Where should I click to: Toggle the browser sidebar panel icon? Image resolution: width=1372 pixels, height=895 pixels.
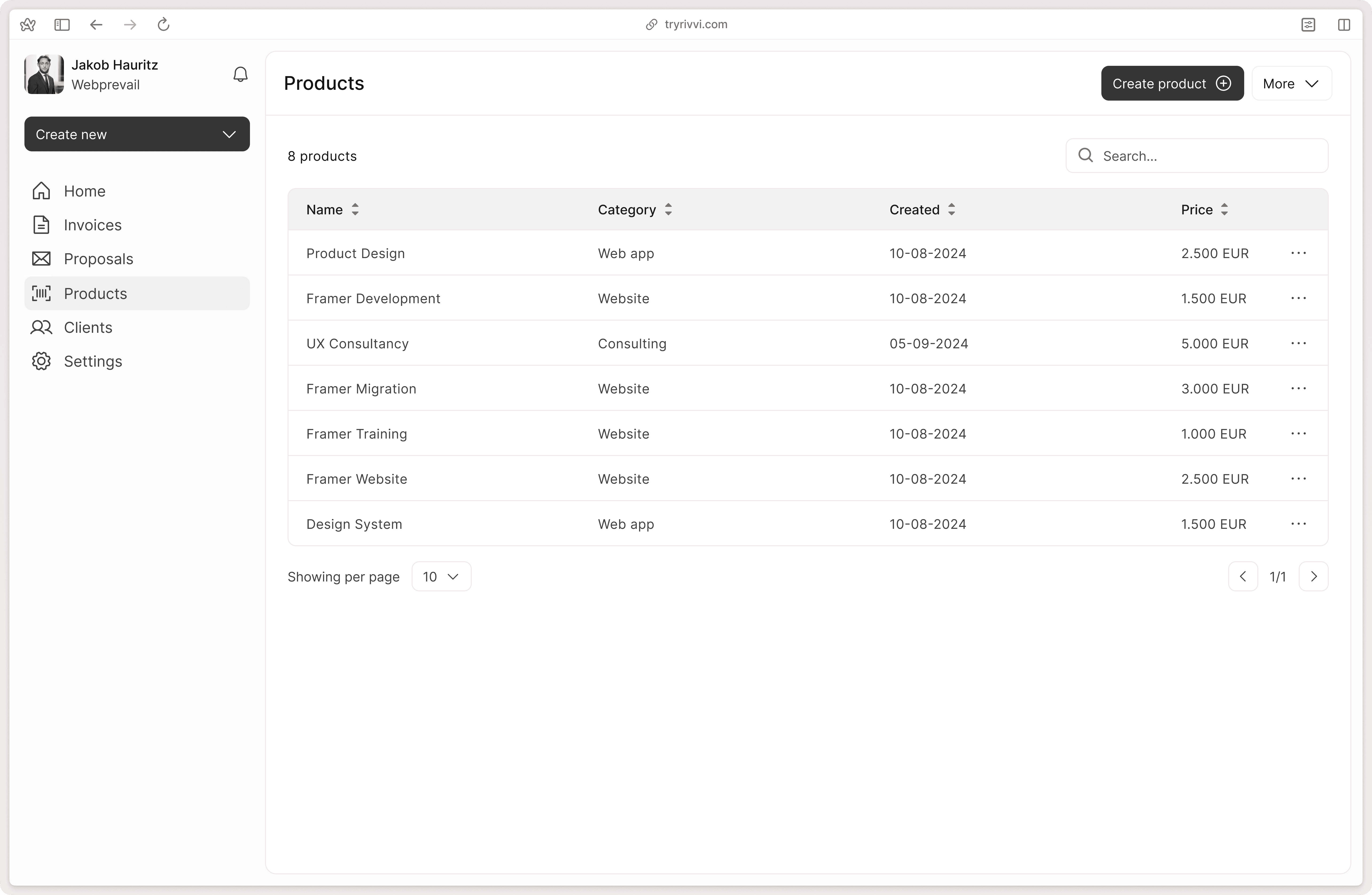(x=62, y=24)
